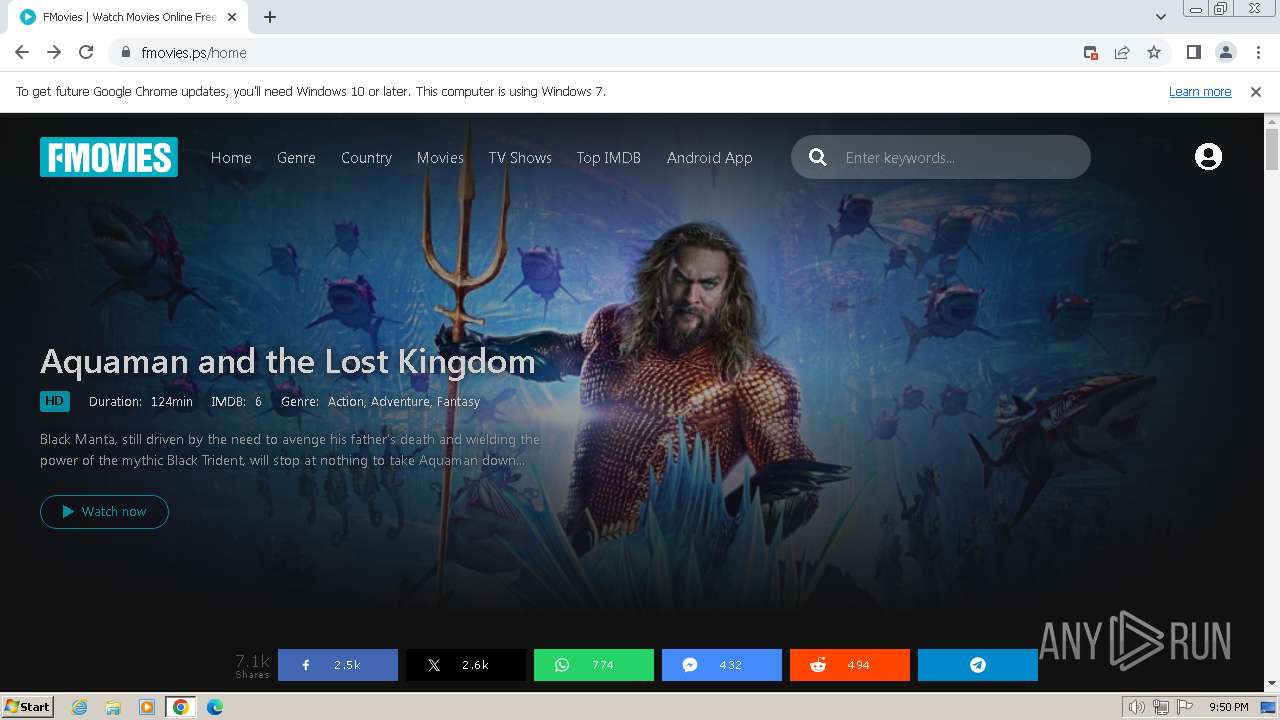The height and width of the screenshot is (720, 1280).
Task: Open Windows Media Player from taskbar
Action: [146, 707]
